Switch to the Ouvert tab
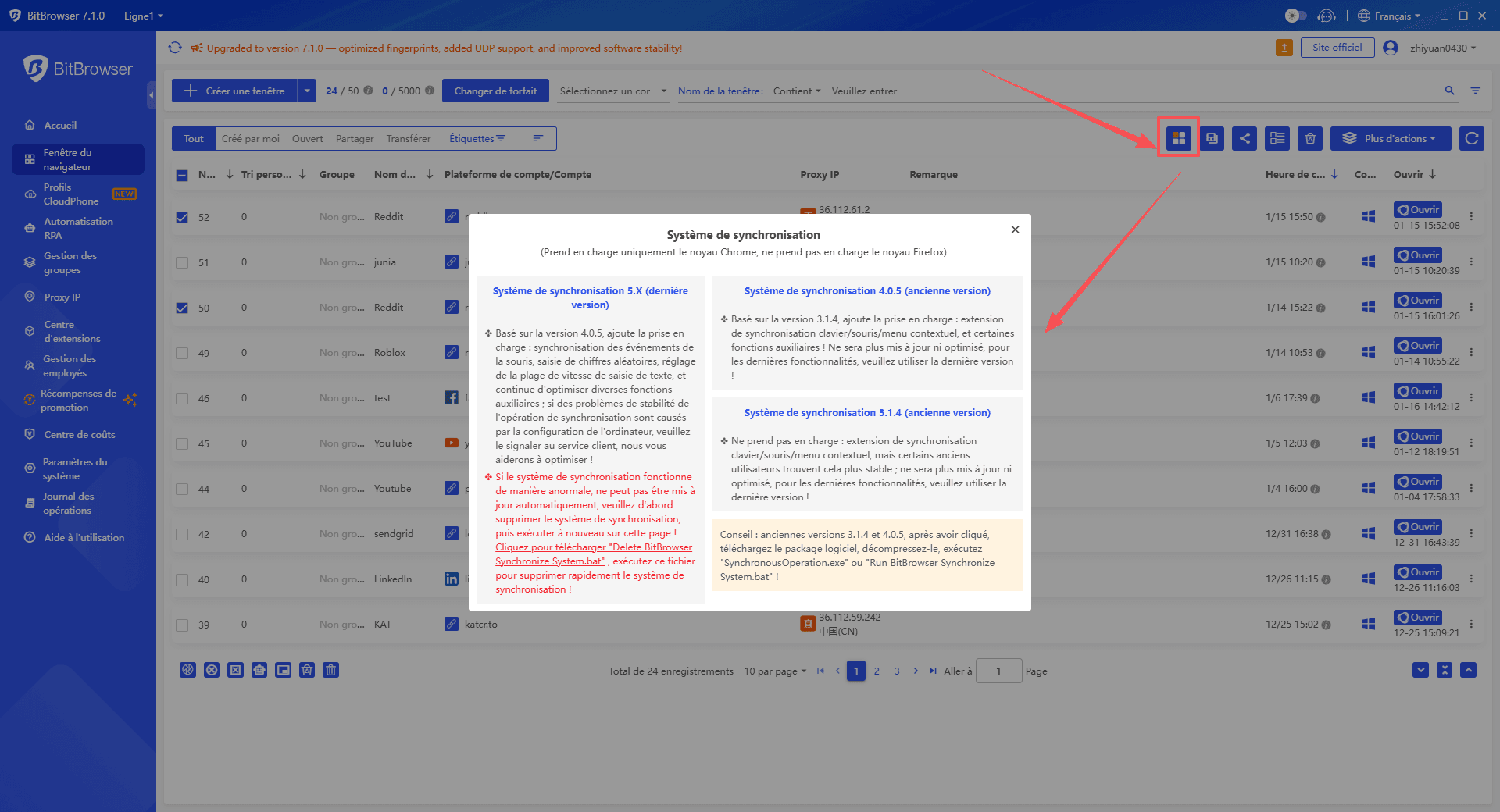This screenshot has width=1500, height=812. pyautogui.click(x=307, y=138)
